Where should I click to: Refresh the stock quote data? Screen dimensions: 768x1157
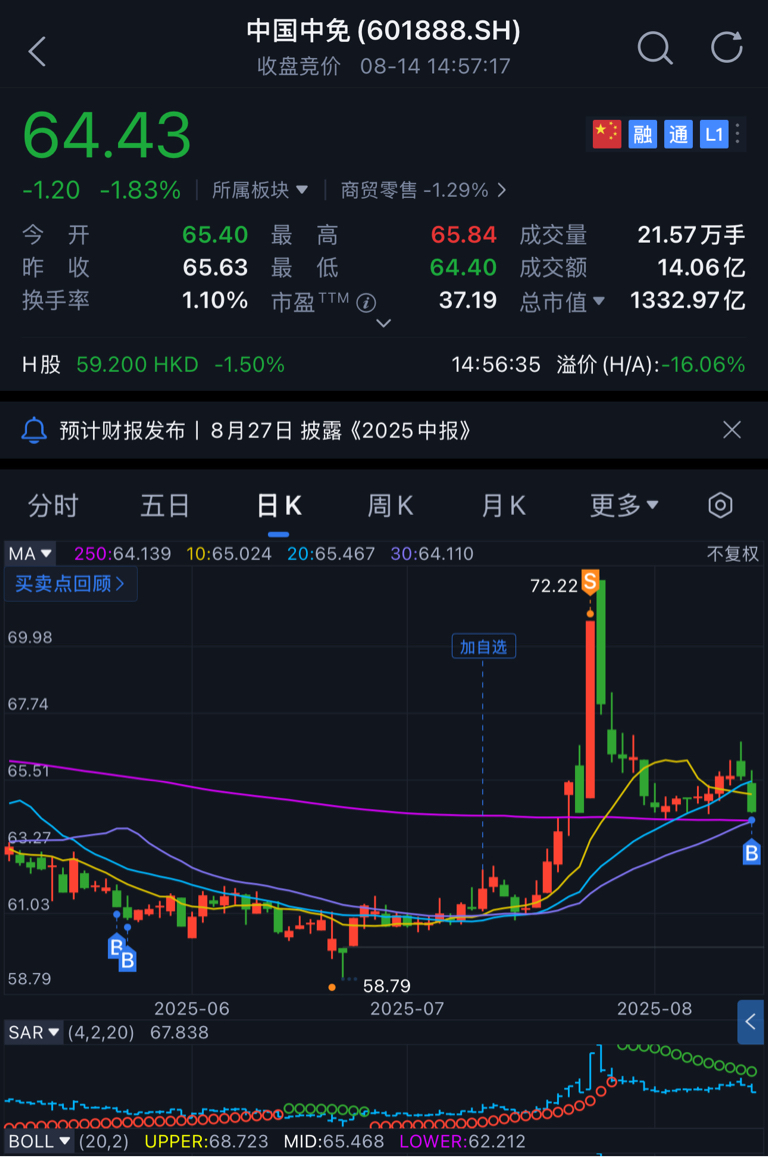click(x=727, y=47)
